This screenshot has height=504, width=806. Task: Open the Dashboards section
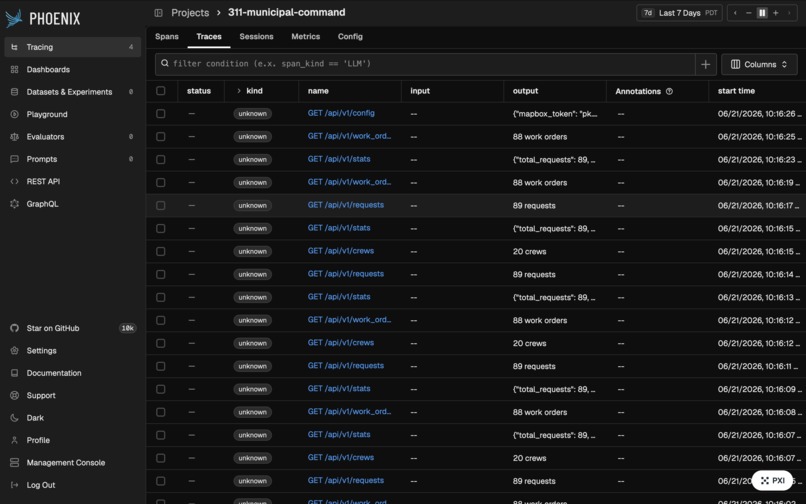point(72,69)
